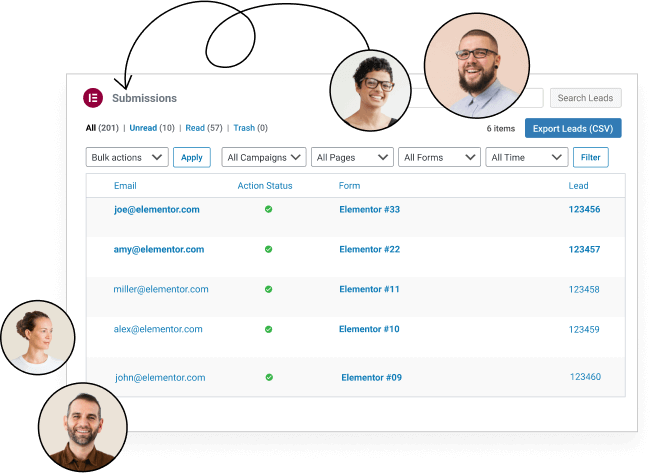The width and height of the screenshot is (659, 473).
Task: Open the Trash submissions view
Action: [x=244, y=128]
